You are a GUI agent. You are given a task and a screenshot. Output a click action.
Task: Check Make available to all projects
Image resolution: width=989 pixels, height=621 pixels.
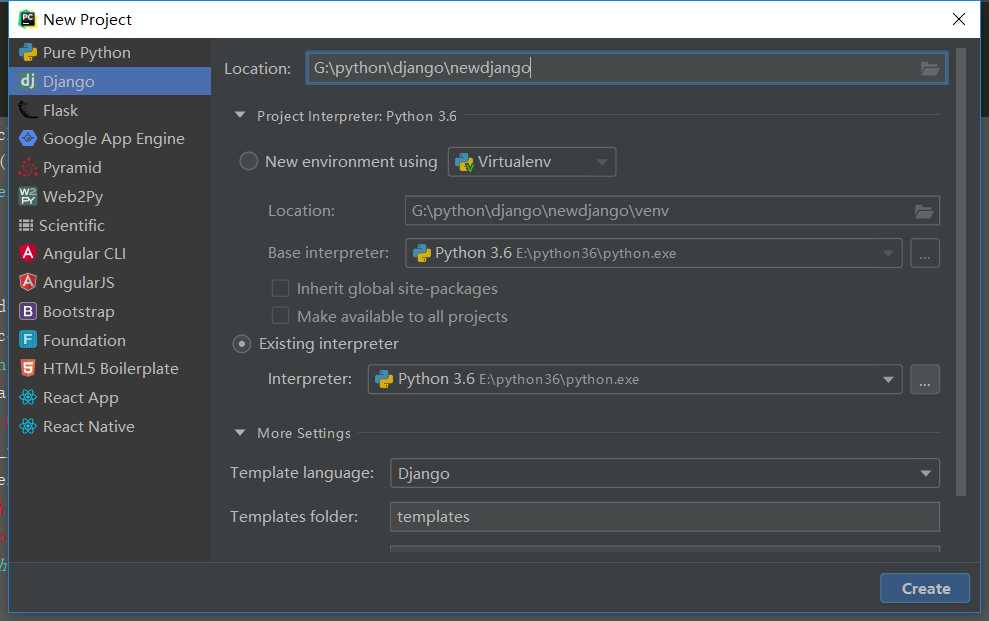pos(280,316)
